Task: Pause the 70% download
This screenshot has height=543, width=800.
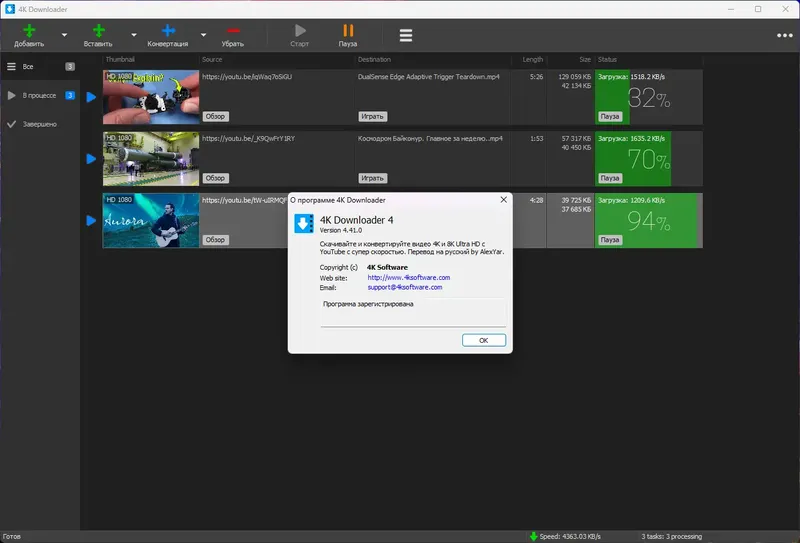Action: pyautogui.click(x=610, y=178)
